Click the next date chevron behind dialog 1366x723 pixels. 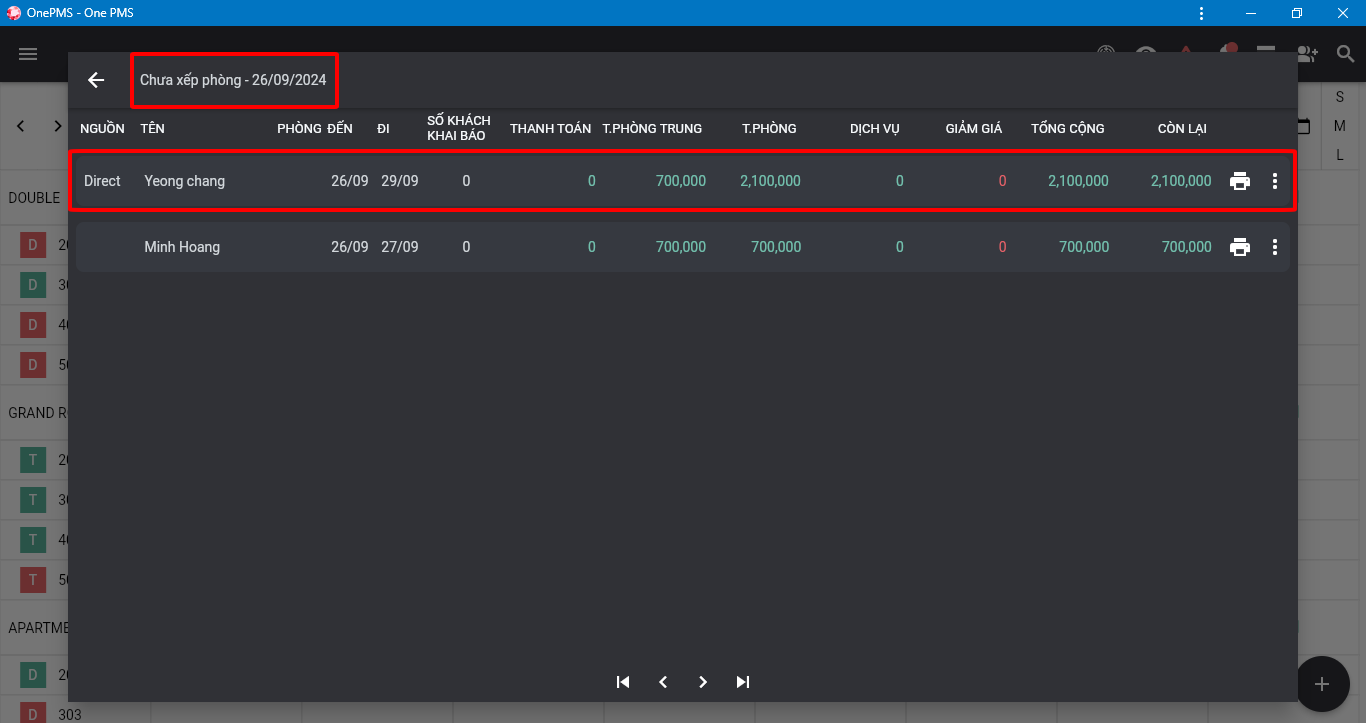tap(58, 126)
